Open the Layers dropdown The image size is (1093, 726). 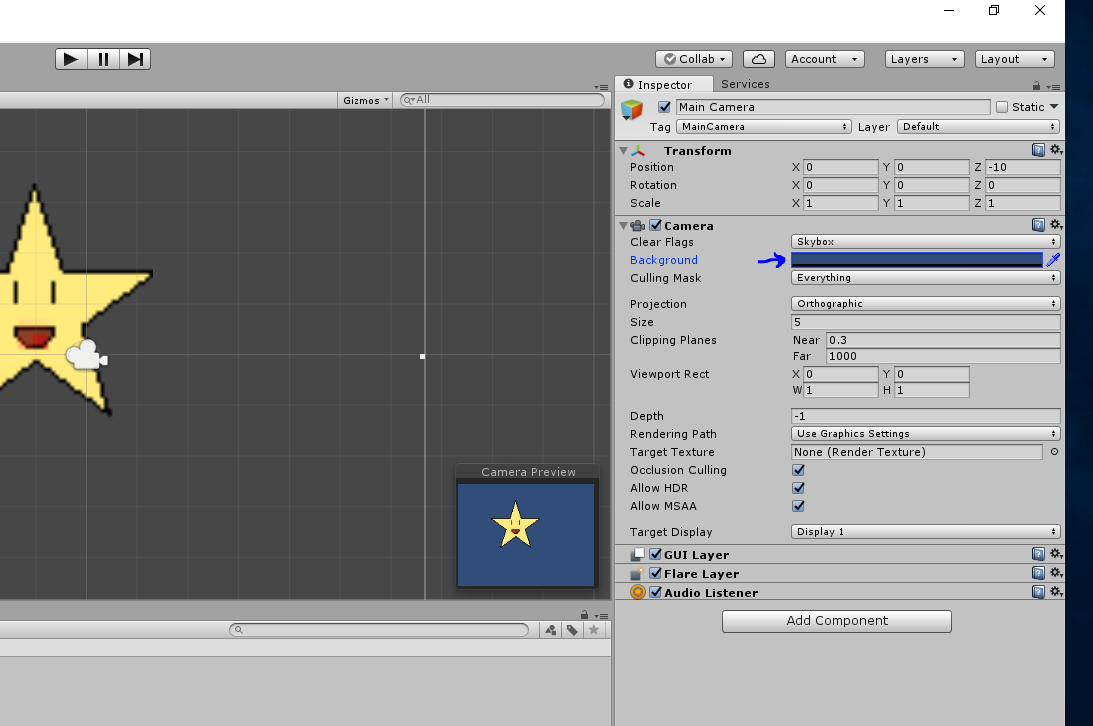924,59
